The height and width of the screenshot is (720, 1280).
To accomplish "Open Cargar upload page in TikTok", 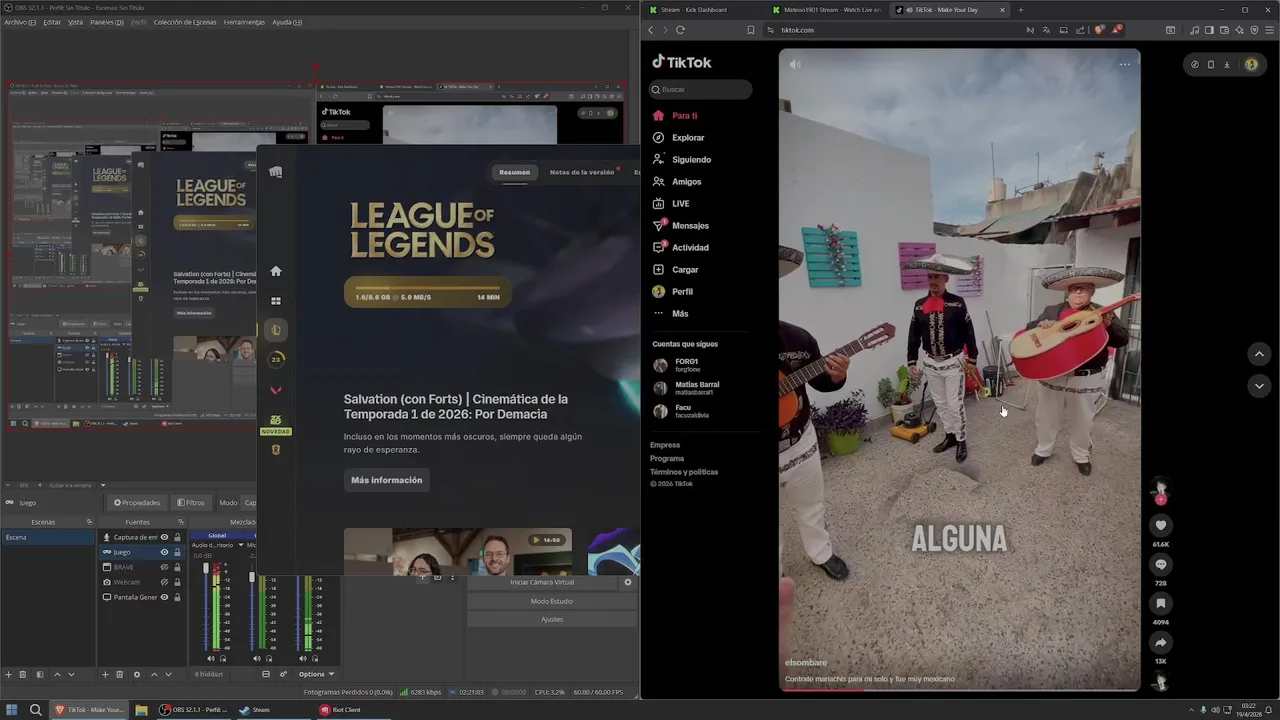I will point(685,270).
